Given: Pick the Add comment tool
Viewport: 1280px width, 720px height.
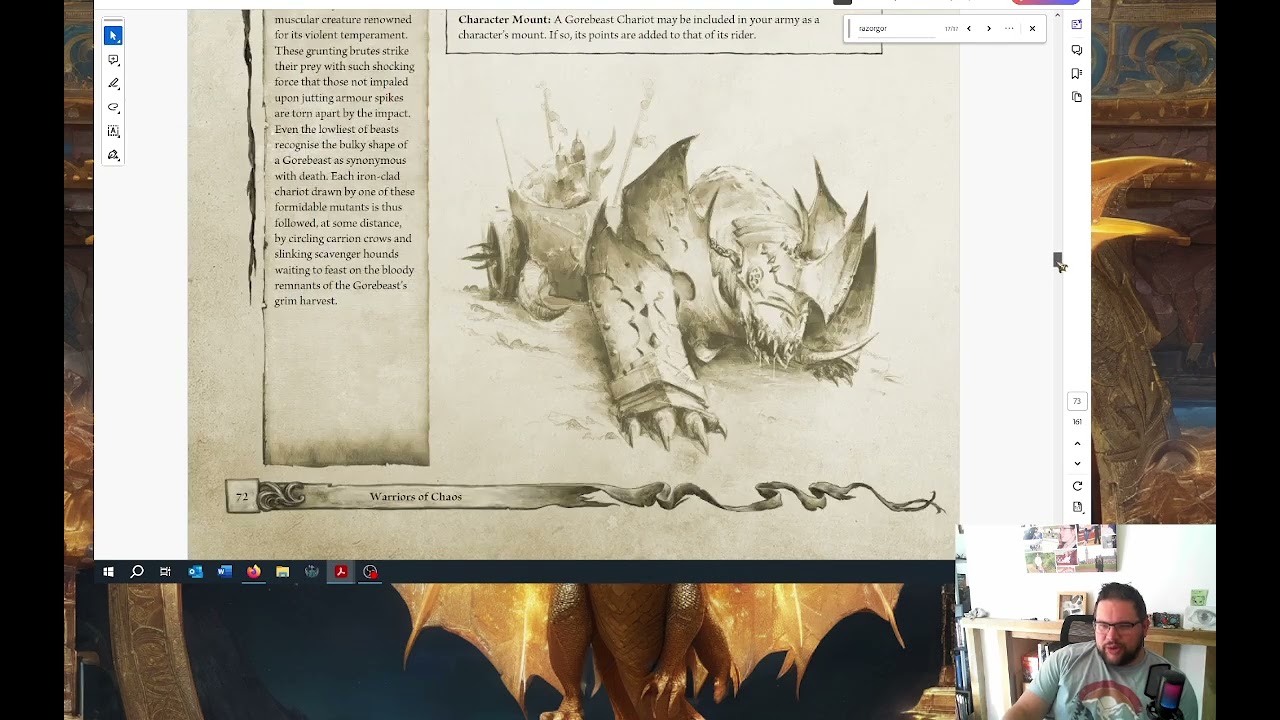Looking at the screenshot, I should [113, 60].
